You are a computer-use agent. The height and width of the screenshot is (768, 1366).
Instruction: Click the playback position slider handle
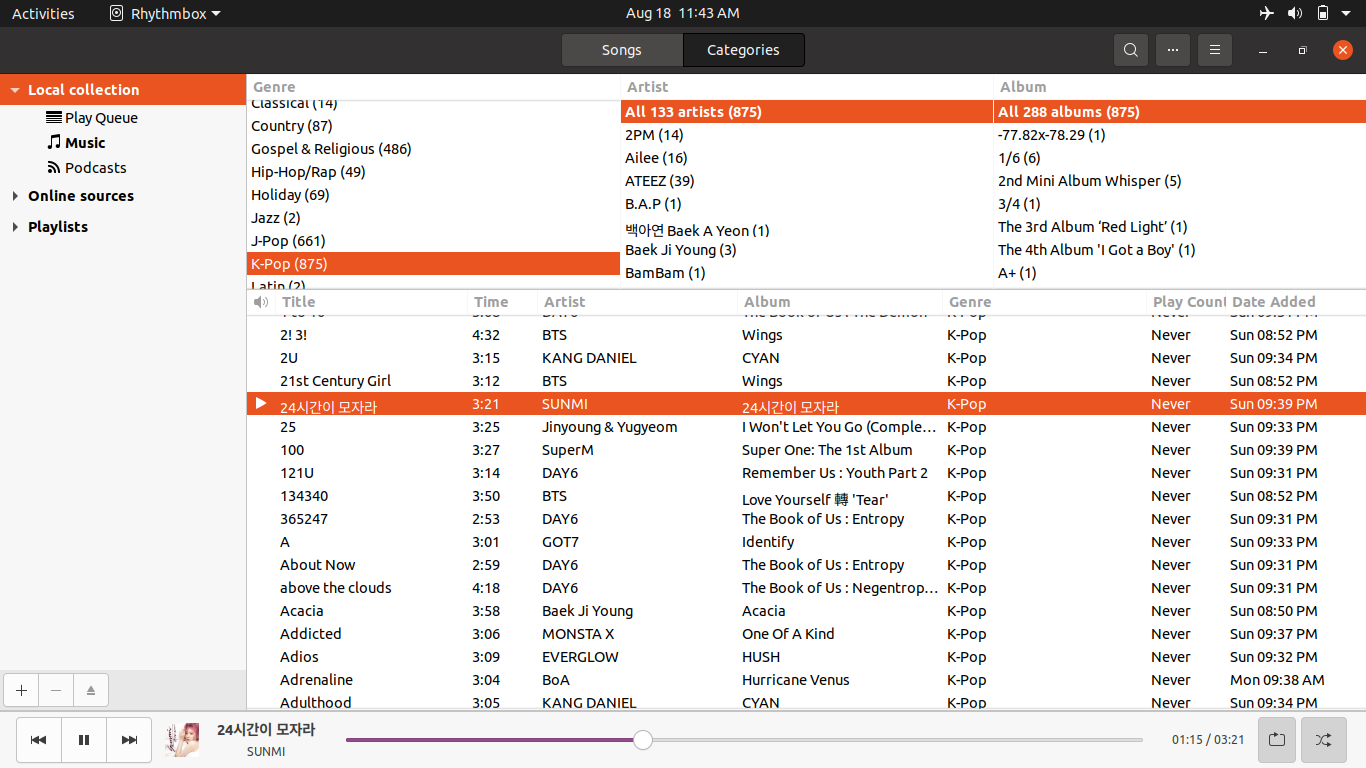coord(643,740)
